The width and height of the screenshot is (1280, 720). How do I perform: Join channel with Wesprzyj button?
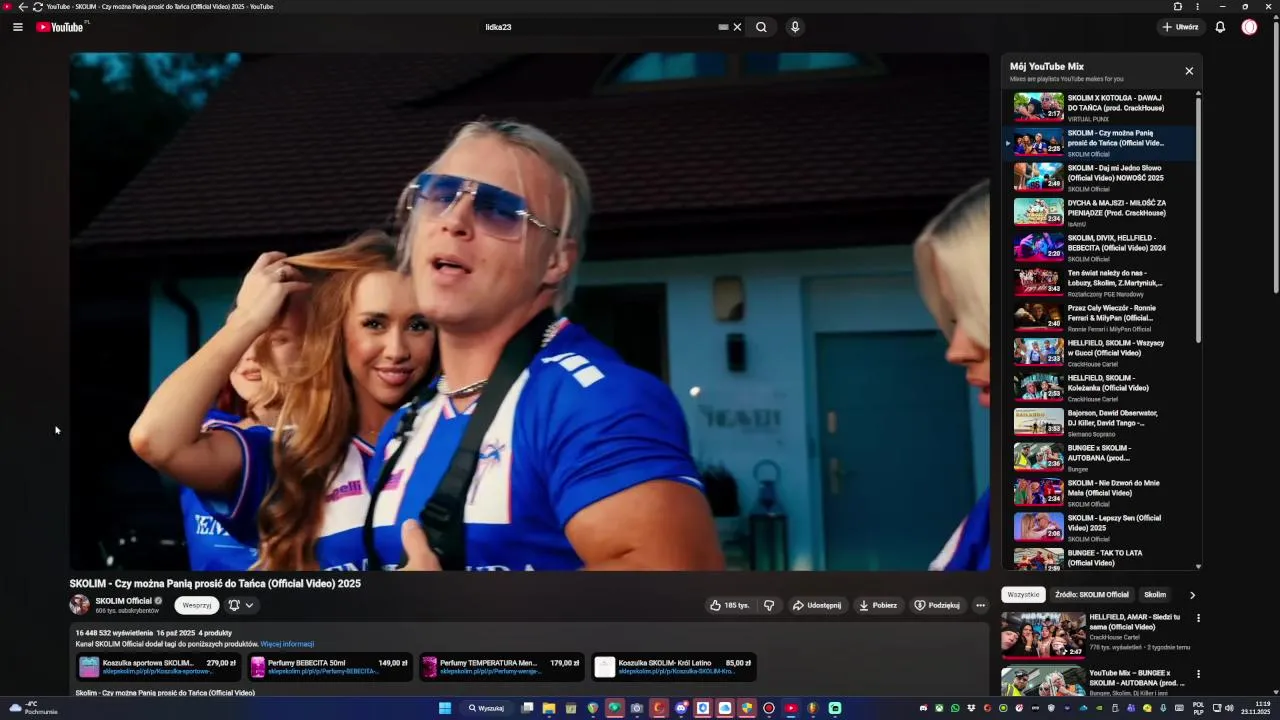pyautogui.click(x=197, y=605)
